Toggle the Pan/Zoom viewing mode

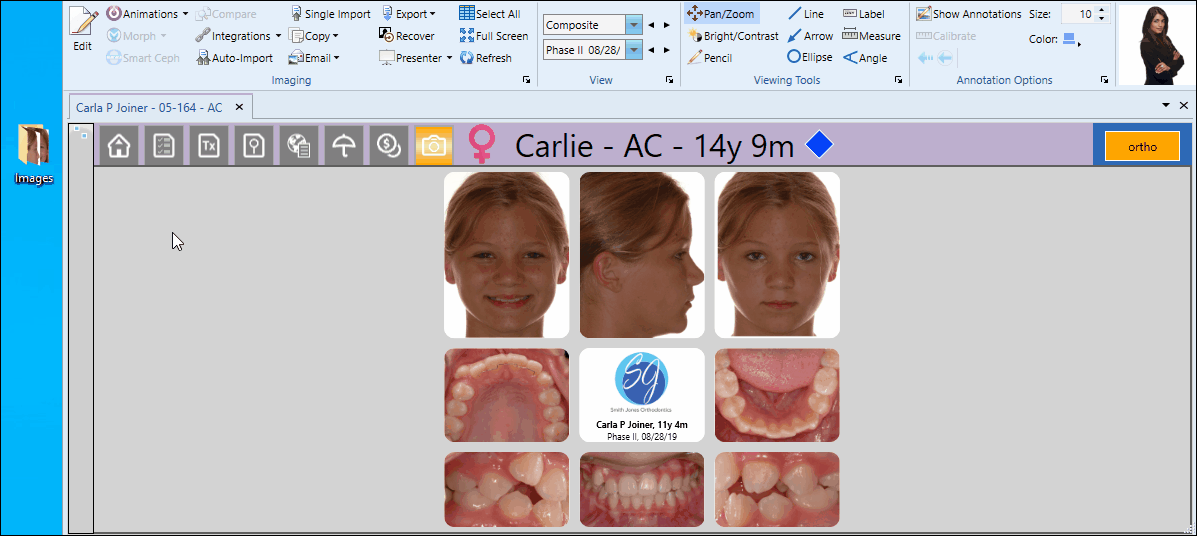[721, 14]
